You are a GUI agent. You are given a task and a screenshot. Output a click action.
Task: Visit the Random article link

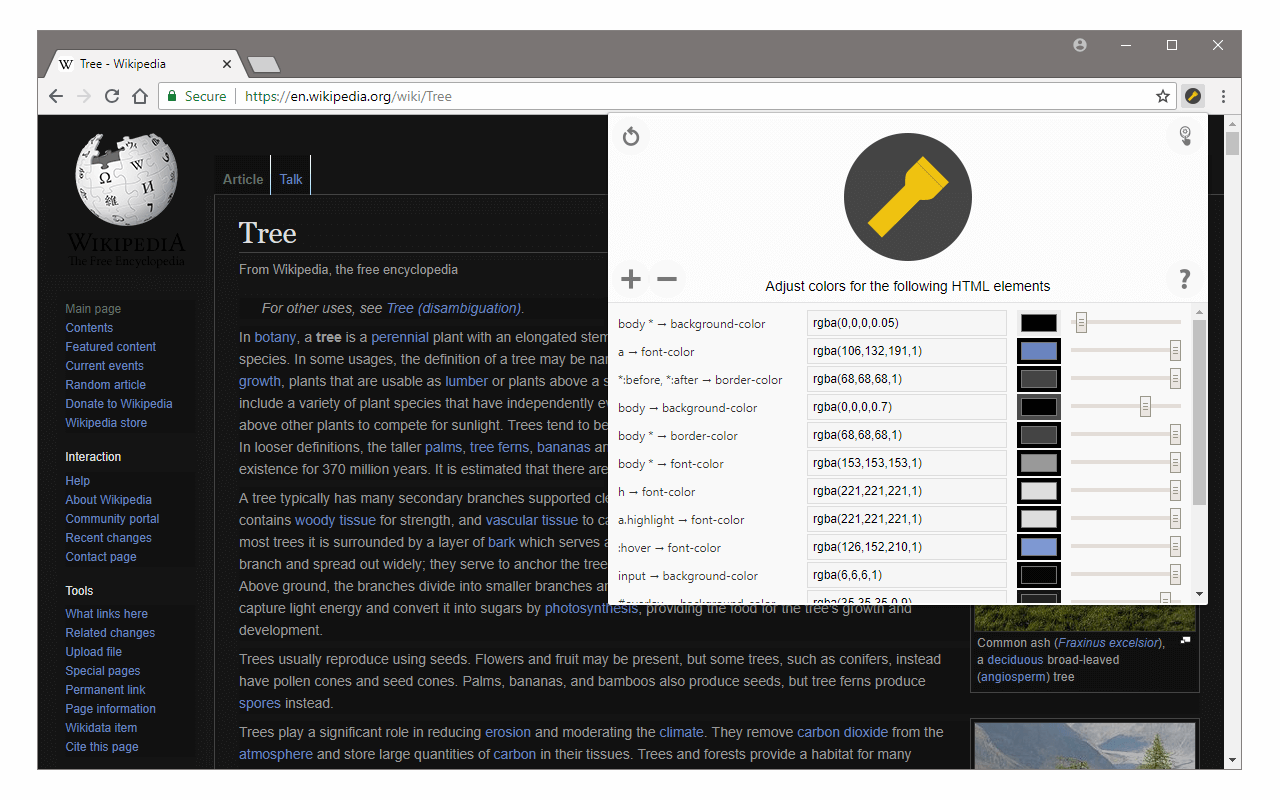click(x=106, y=385)
